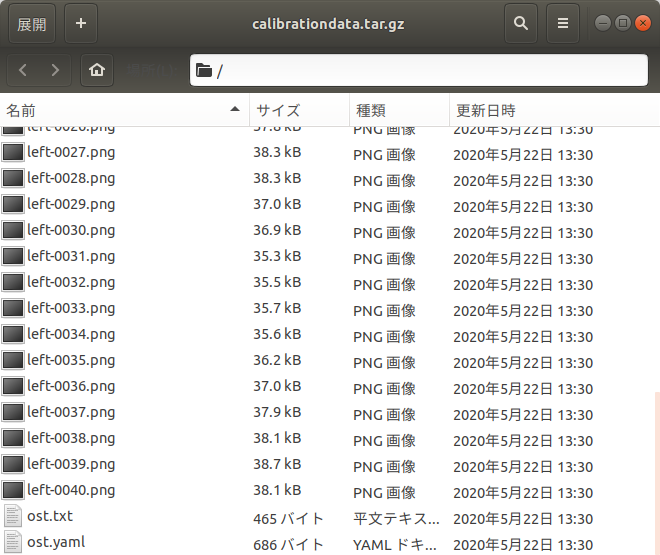Select left-0027.png thumbnail icon

(13, 152)
